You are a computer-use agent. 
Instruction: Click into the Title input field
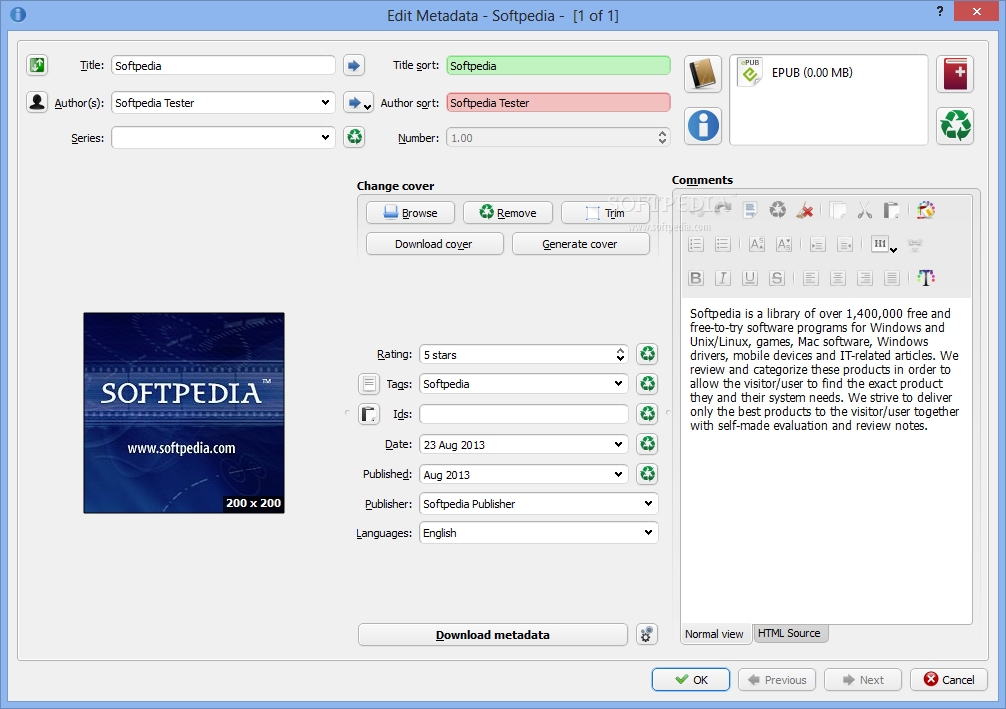223,65
